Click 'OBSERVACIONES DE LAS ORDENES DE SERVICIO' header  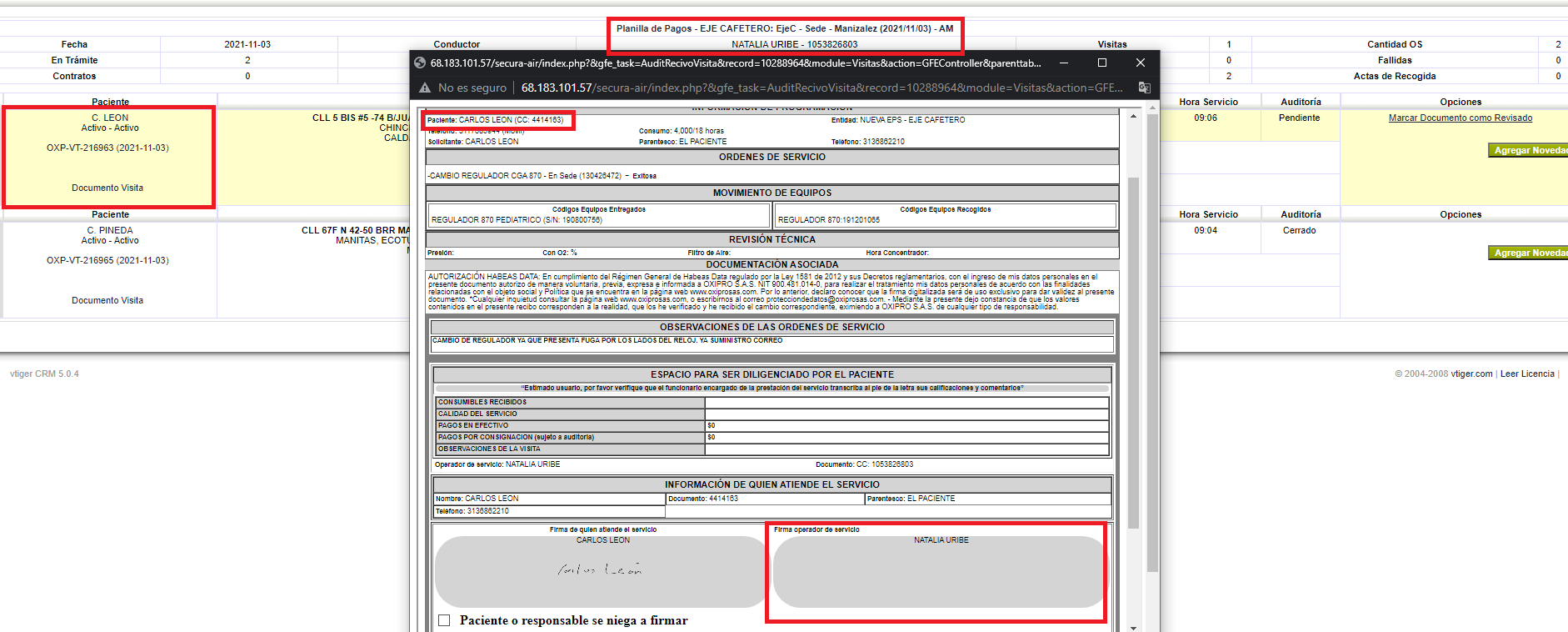[x=772, y=327]
